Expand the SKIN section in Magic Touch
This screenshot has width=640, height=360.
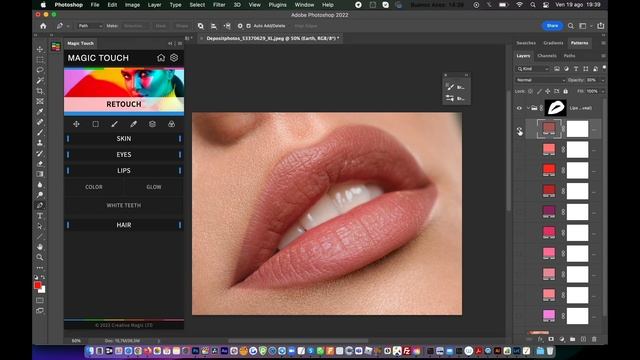coord(124,139)
